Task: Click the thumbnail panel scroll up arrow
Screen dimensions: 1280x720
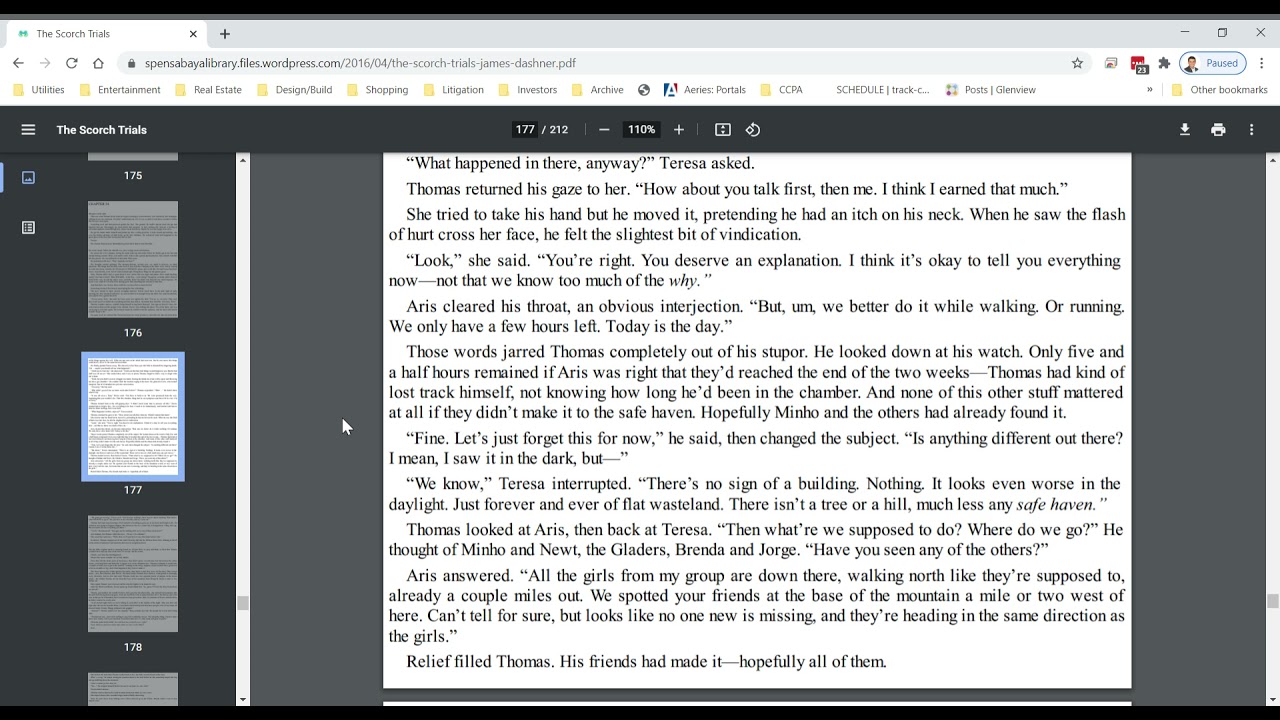Action: tap(242, 159)
